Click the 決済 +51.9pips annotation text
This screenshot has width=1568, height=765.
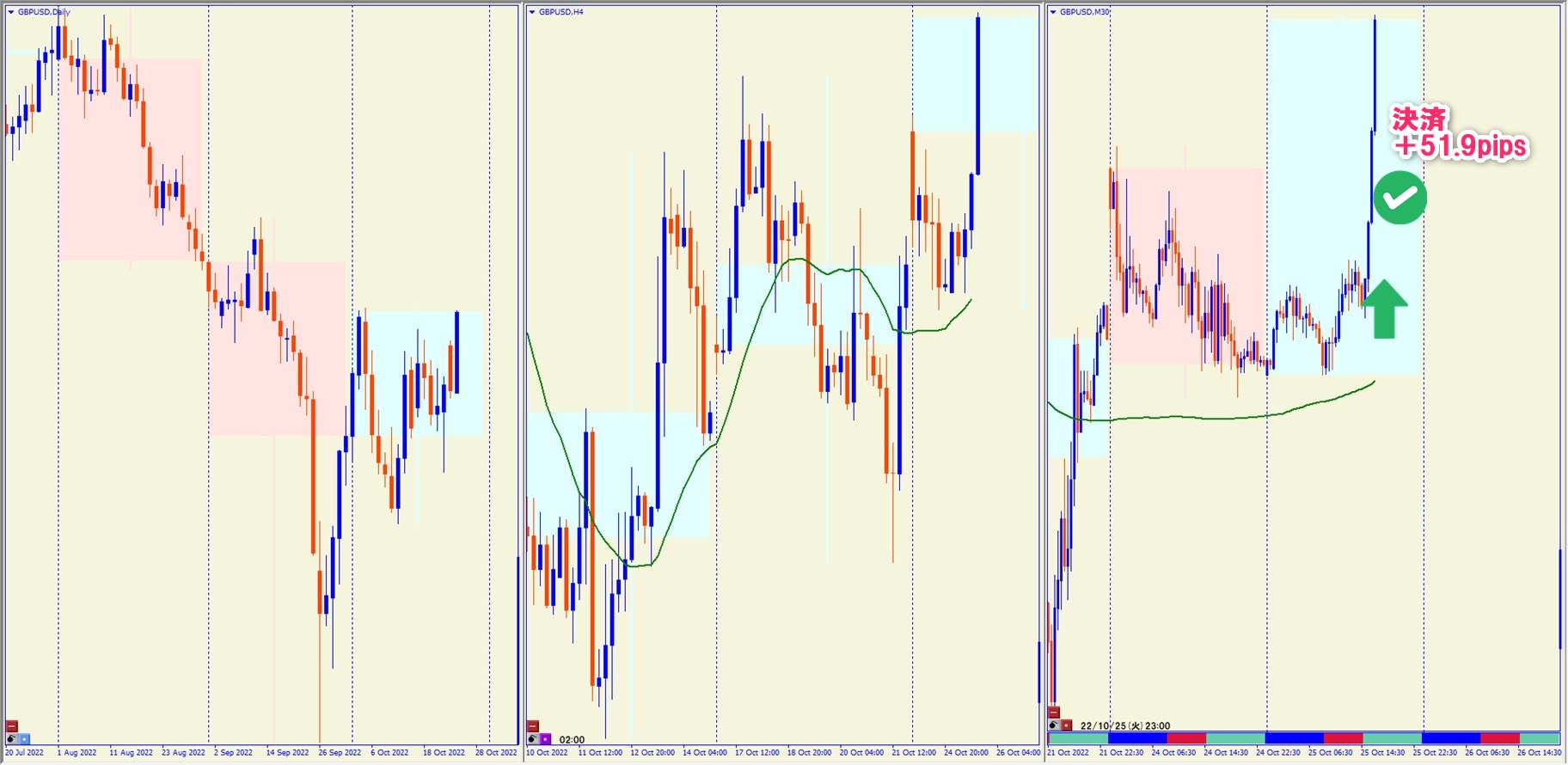(1459, 133)
